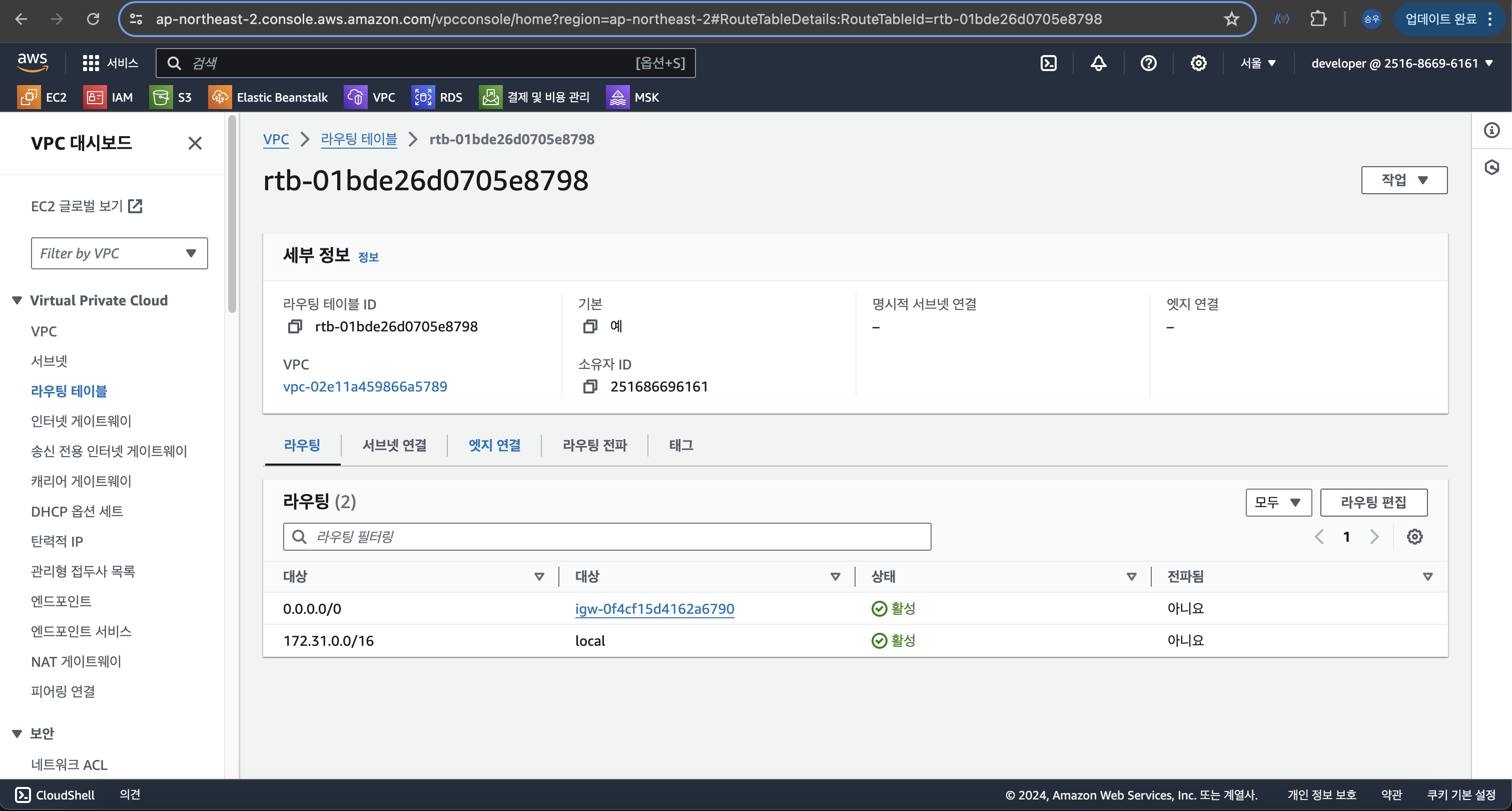This screenshot has width=1512, height=811.
Task: Switch to the 서브넷 연결 tab
Action: pos(394,445)
